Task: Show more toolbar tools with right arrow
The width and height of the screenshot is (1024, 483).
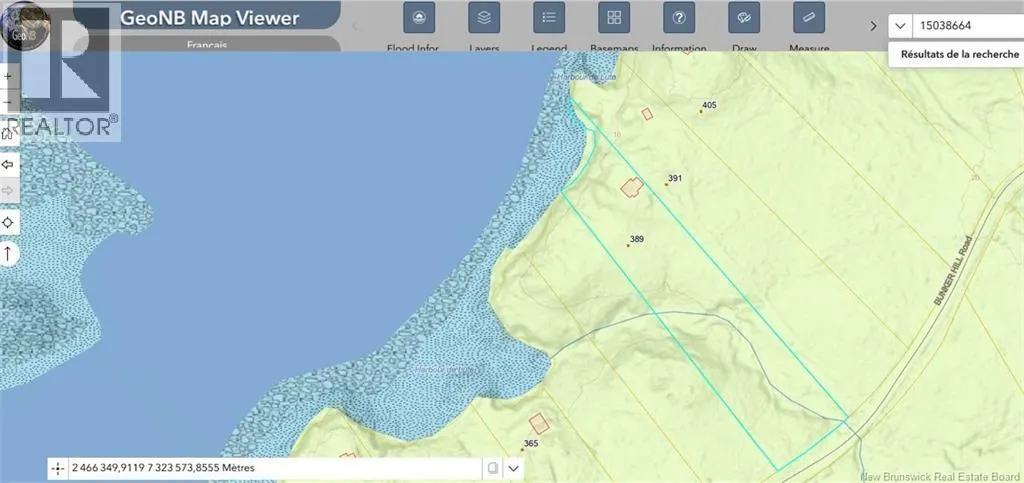Action: 873,26
